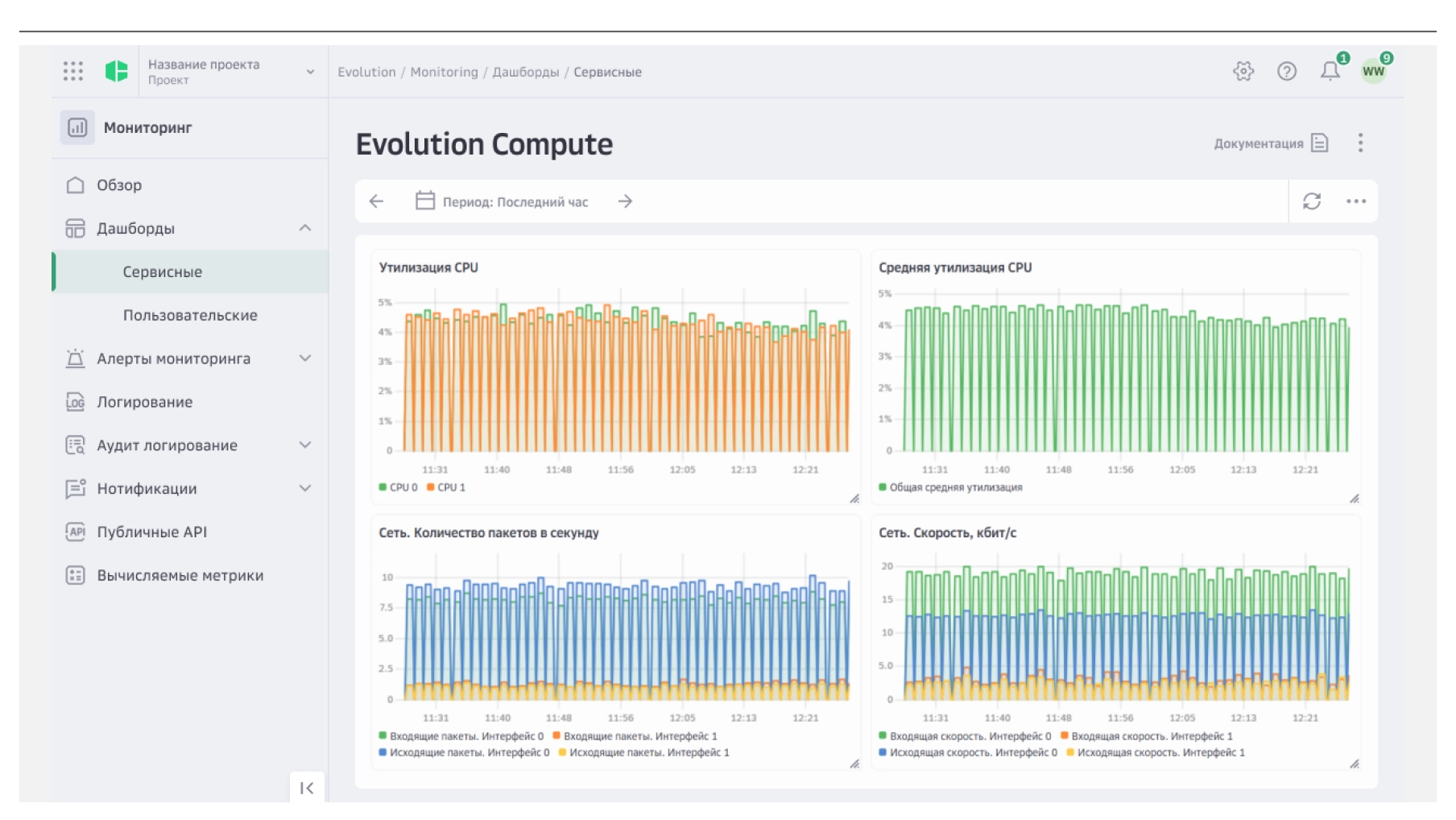Expand the Аудит логирование chevron
Viewport: 1456px width, 820px height.
click(x=305, y=445)
